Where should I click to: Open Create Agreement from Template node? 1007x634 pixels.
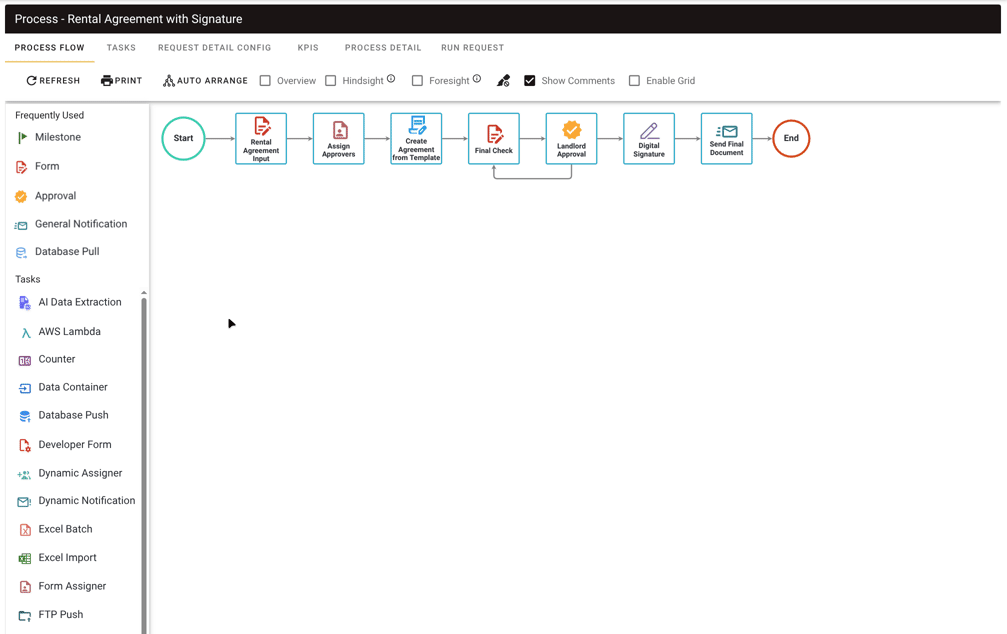416,139
